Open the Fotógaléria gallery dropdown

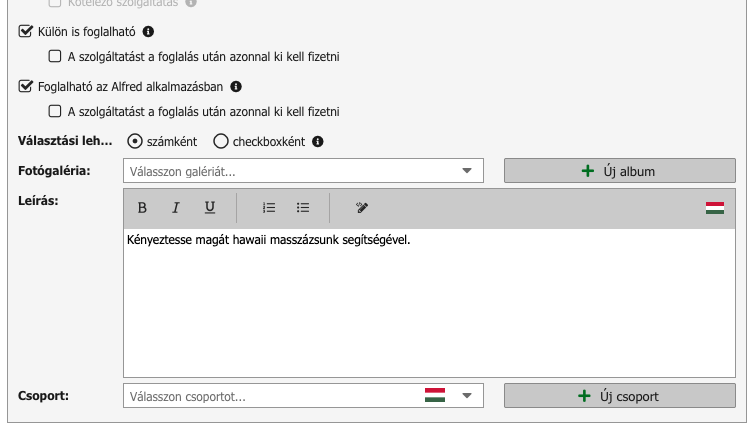click(x=303, y=171)
